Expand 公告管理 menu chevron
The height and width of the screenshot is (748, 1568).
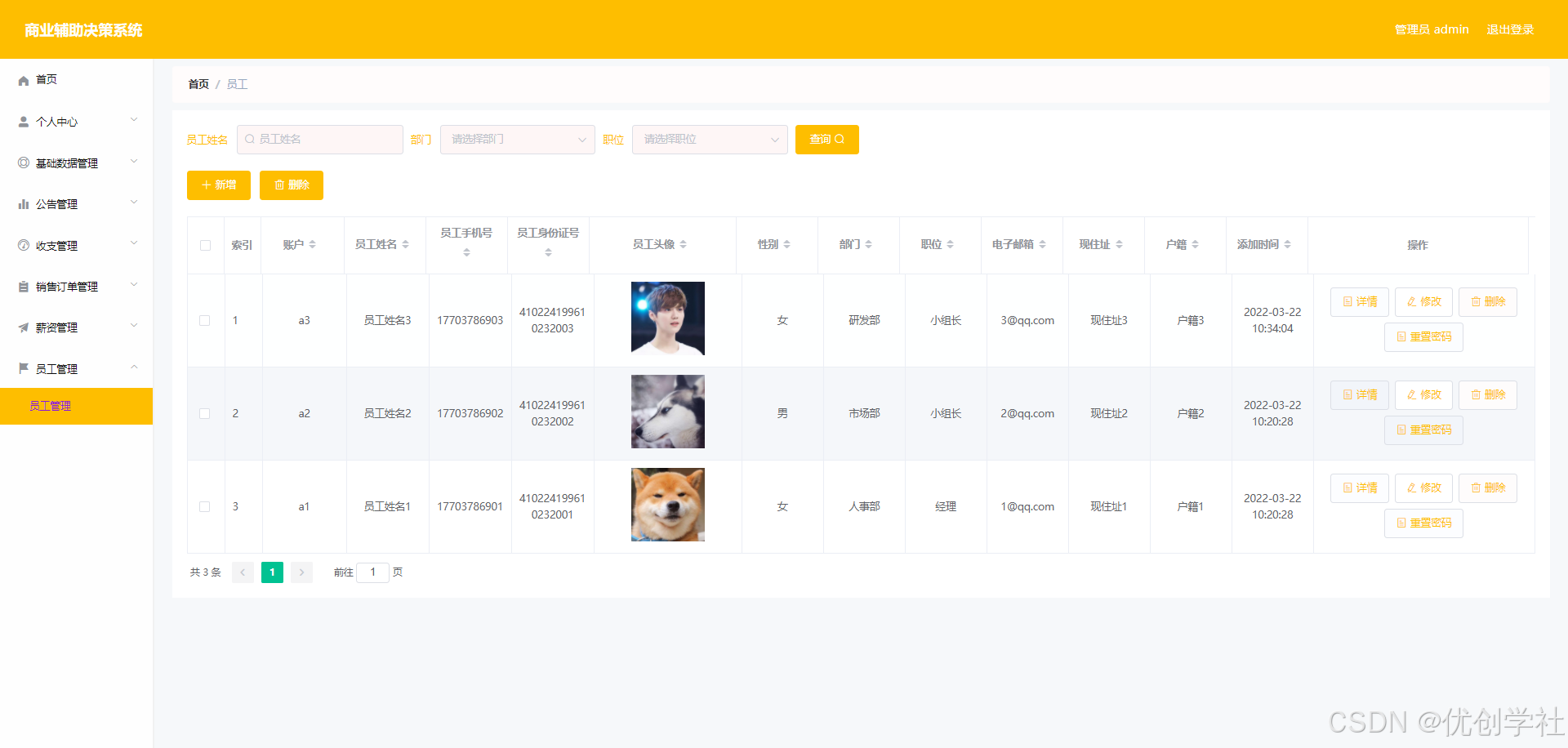(x=134, y=203)
